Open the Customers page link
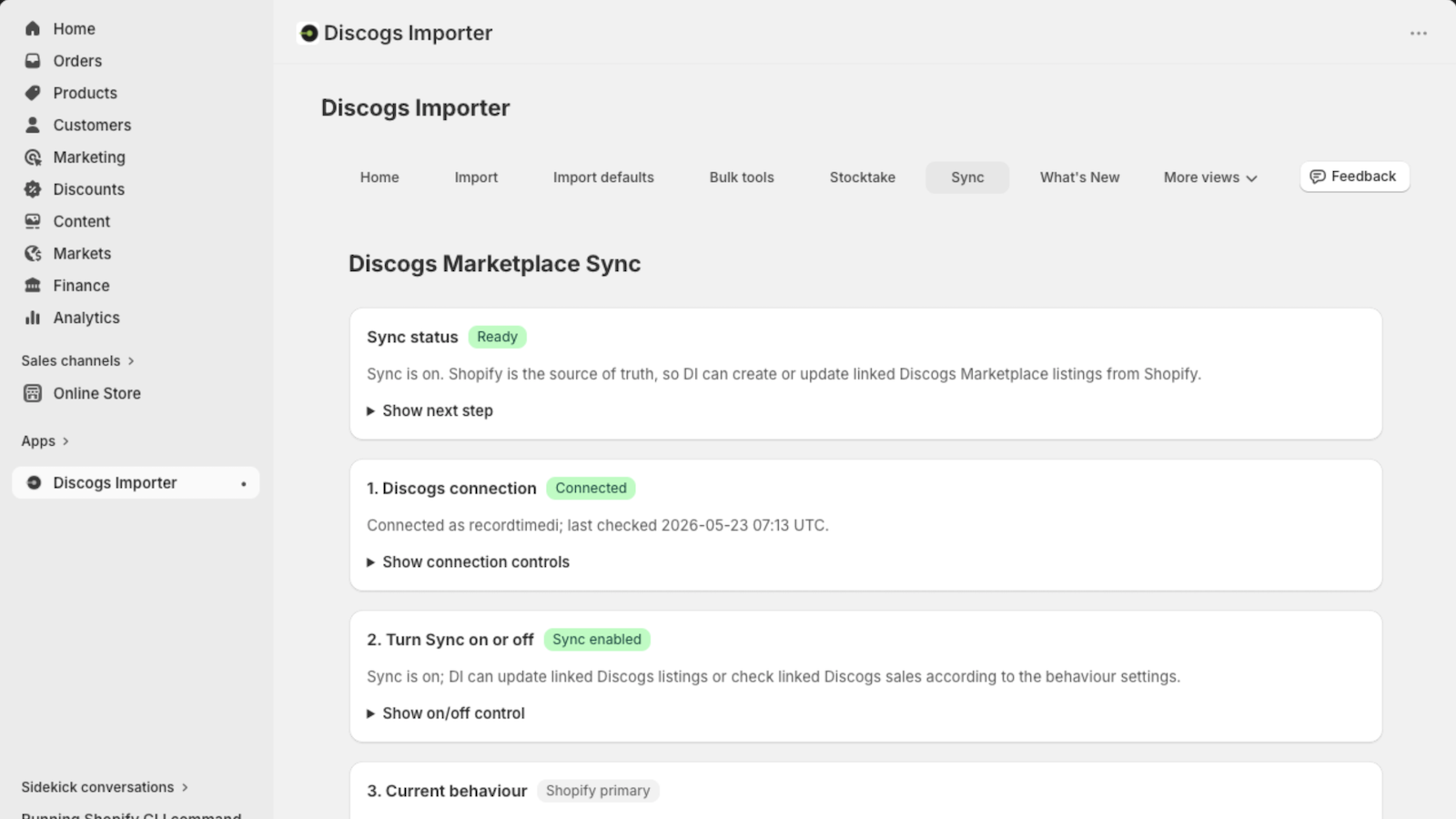 (x=92, y=125)
